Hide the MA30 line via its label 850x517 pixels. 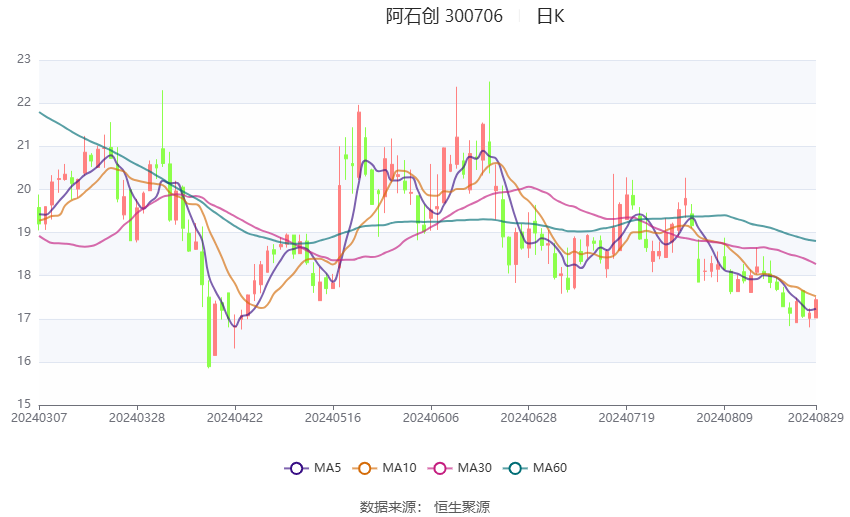474,468
